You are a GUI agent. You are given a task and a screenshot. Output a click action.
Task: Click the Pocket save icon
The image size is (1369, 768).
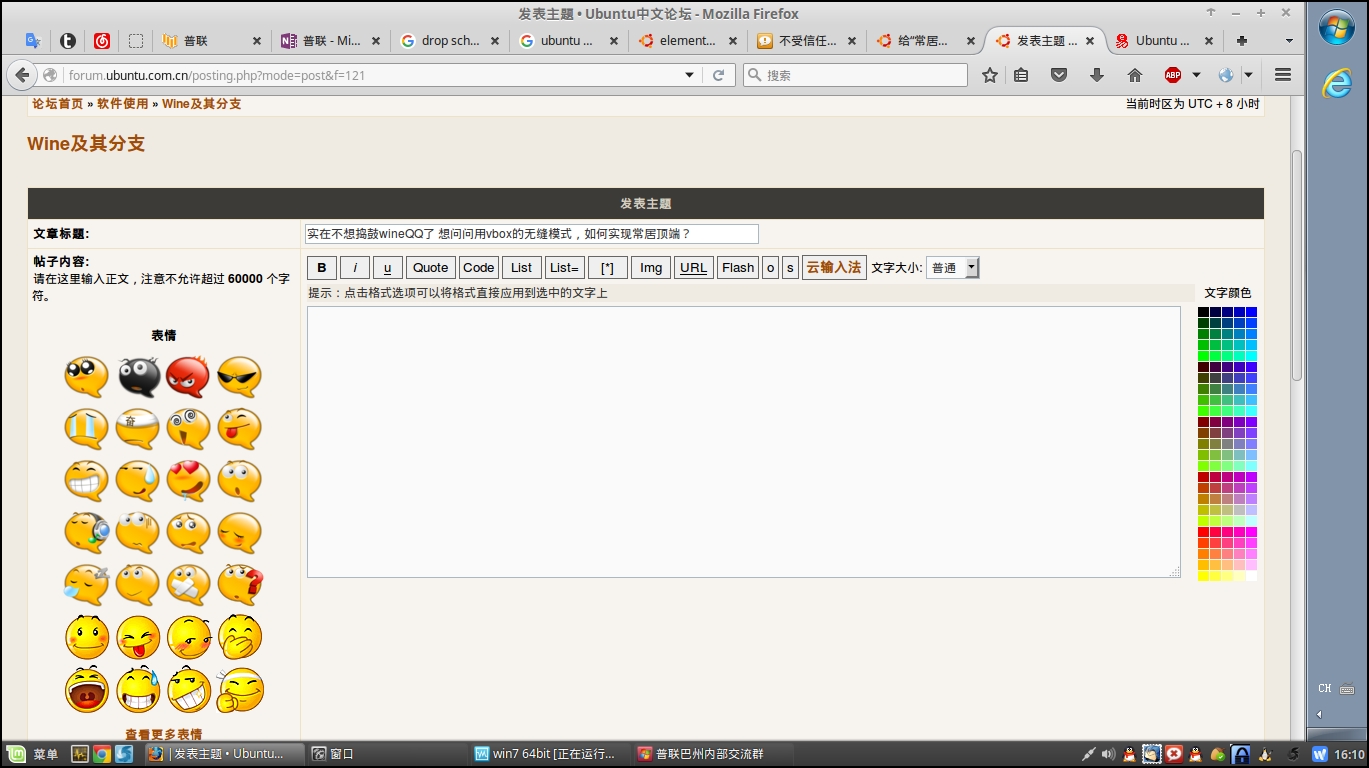pyautogui.click(x=1059, y=75)
